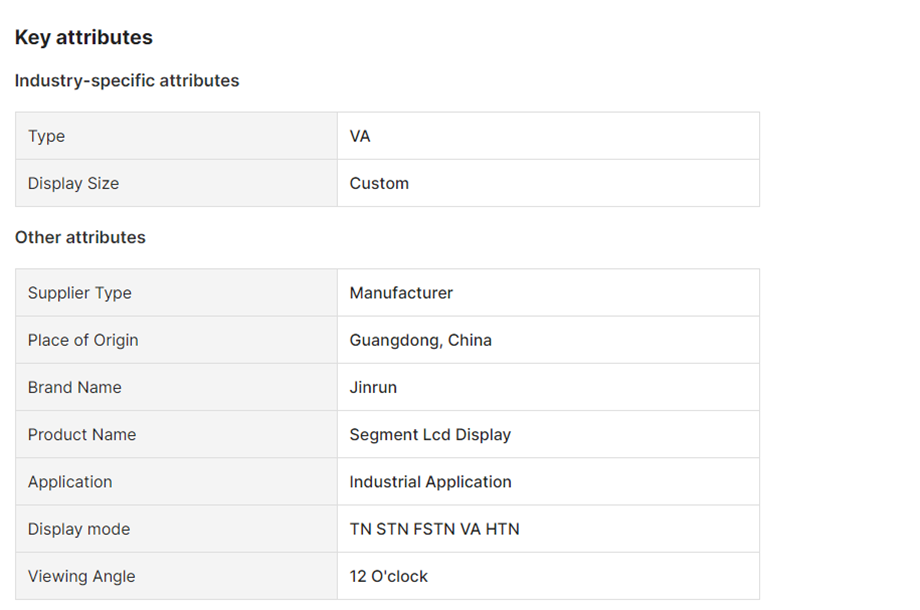Click the Type label cell
Image resolution: width=920 pixels, height=610 pixels.
176,136
